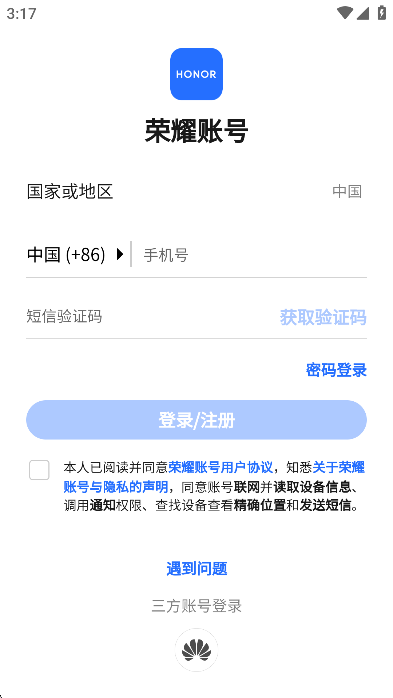
Task: Tap the cellular signal icon
Action: (363, 13)
